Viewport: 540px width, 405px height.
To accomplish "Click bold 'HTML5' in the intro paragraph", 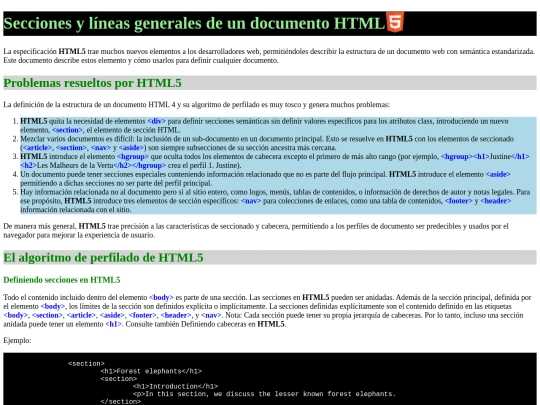I will 72,52.
